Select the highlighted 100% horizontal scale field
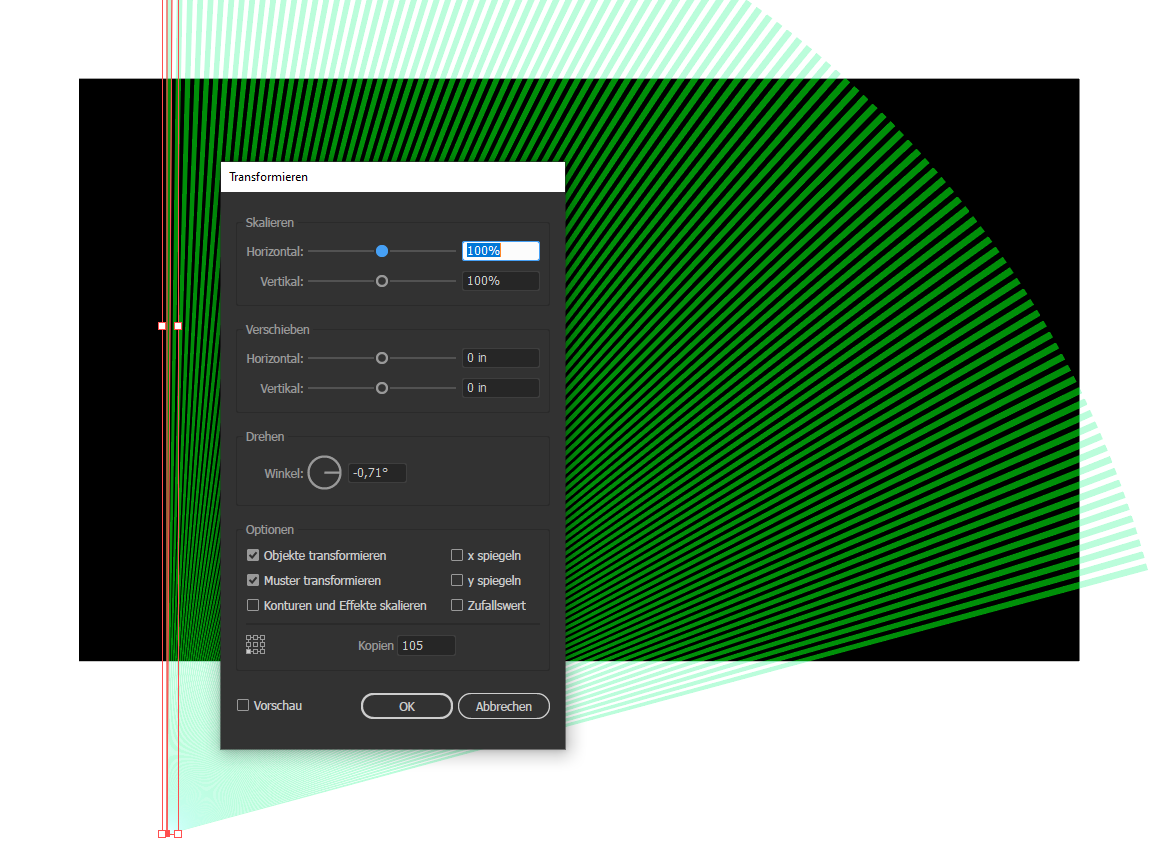 500,250
